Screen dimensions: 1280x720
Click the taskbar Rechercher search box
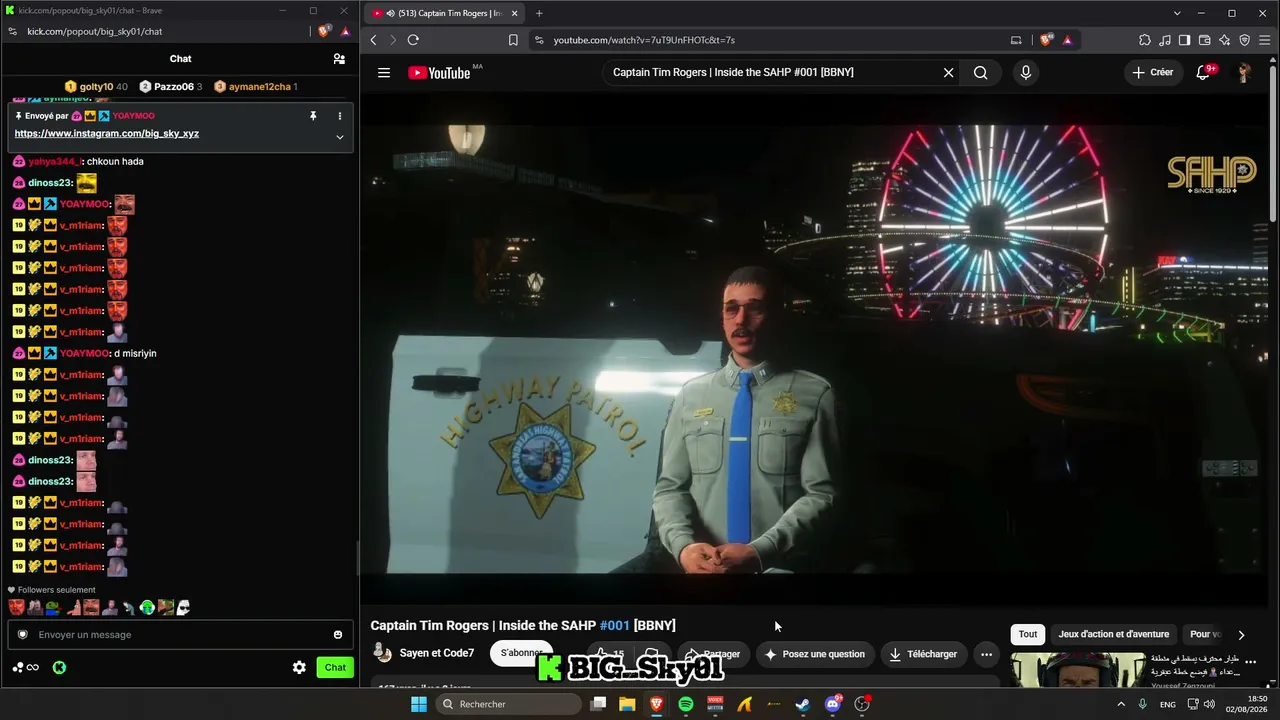509,704
